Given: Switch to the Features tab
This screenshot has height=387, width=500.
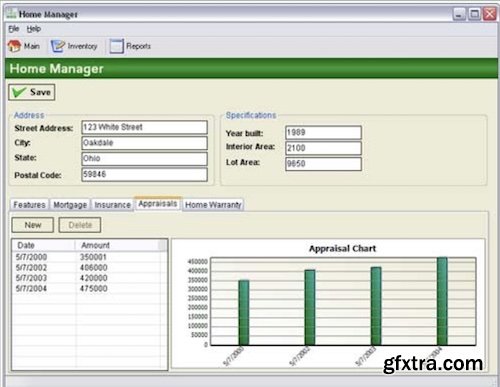Looking at the screenshot, I should pyautogui.click(x=29, y=204).
